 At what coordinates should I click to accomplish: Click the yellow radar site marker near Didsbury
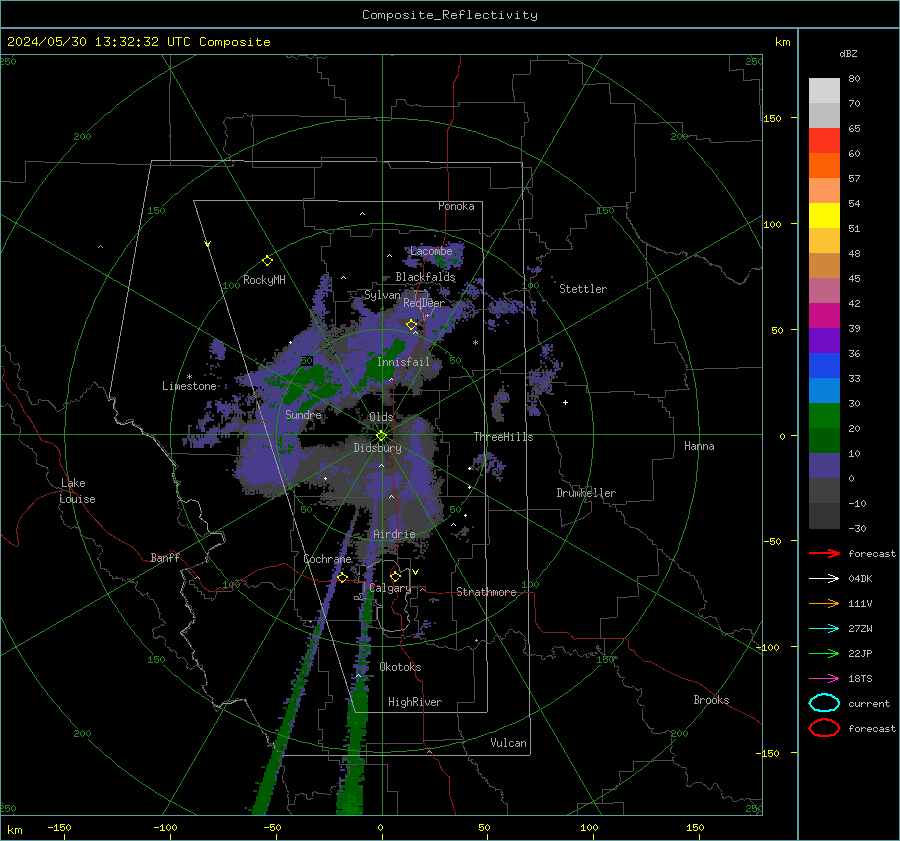382,436
